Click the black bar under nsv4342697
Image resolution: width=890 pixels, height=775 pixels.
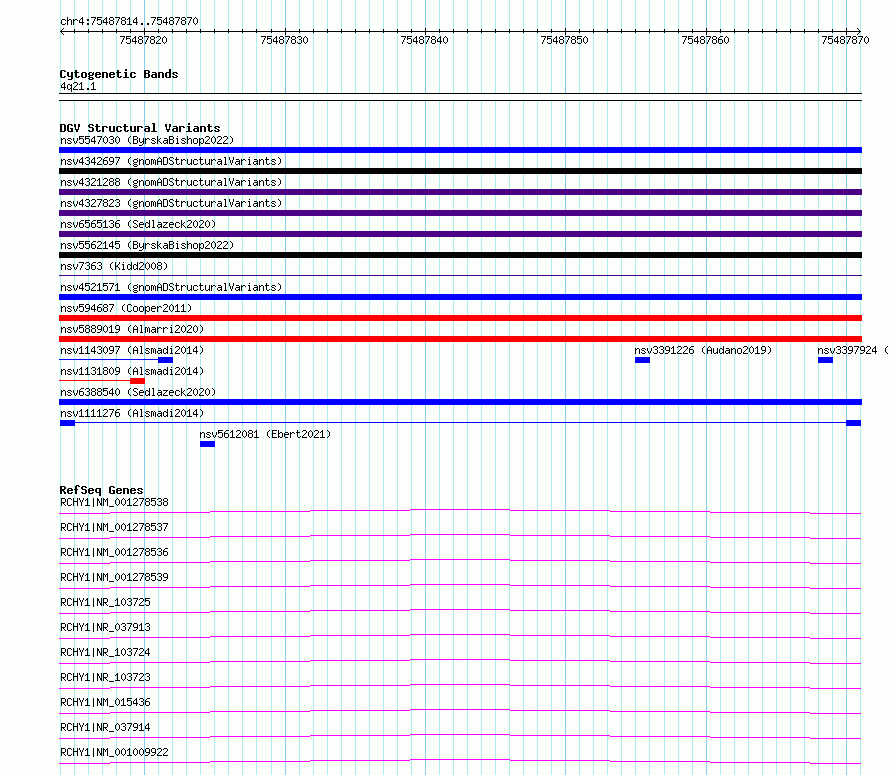coord(460,171)
